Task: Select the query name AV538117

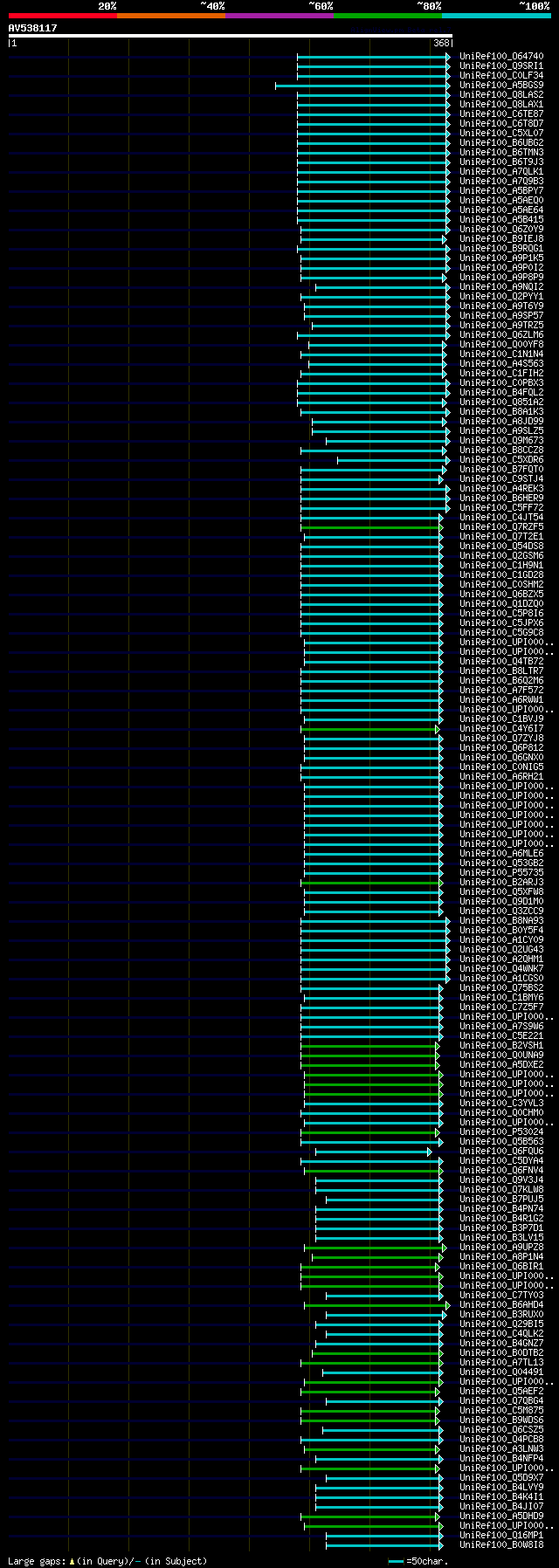Action: point(32,28)
